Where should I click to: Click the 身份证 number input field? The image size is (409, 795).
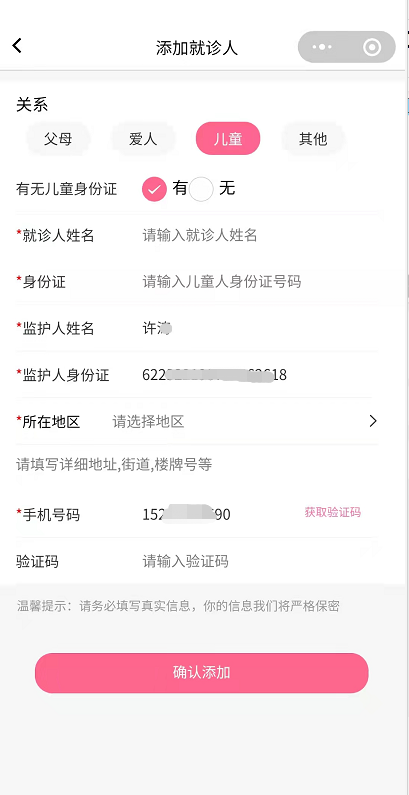point(258,282)
